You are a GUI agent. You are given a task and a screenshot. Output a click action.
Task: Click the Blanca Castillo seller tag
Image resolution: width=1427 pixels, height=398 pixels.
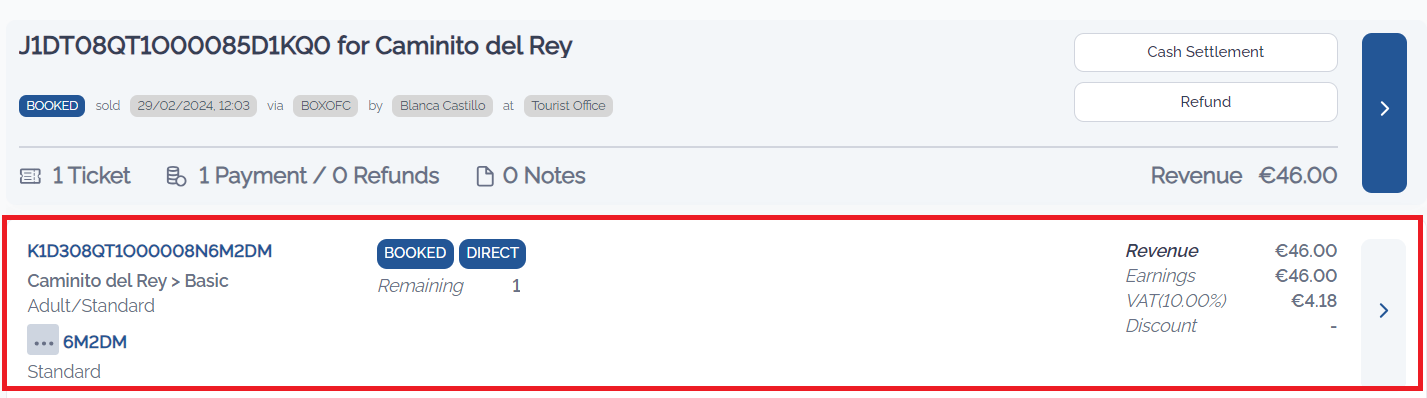(442, 105)
